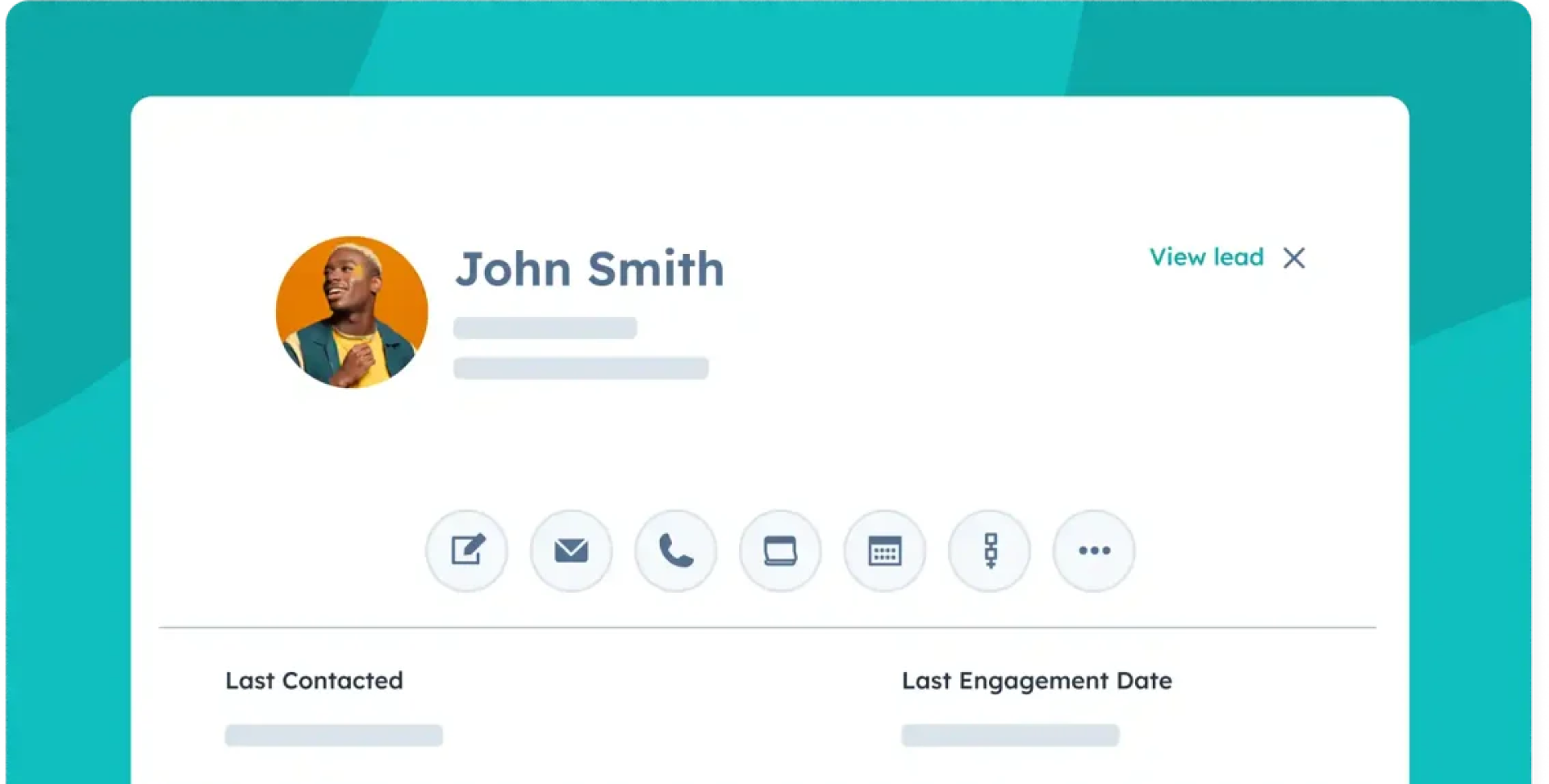Select the John Smith name heading
Viewport: 1549px width, 784px height.
[590, 269]
